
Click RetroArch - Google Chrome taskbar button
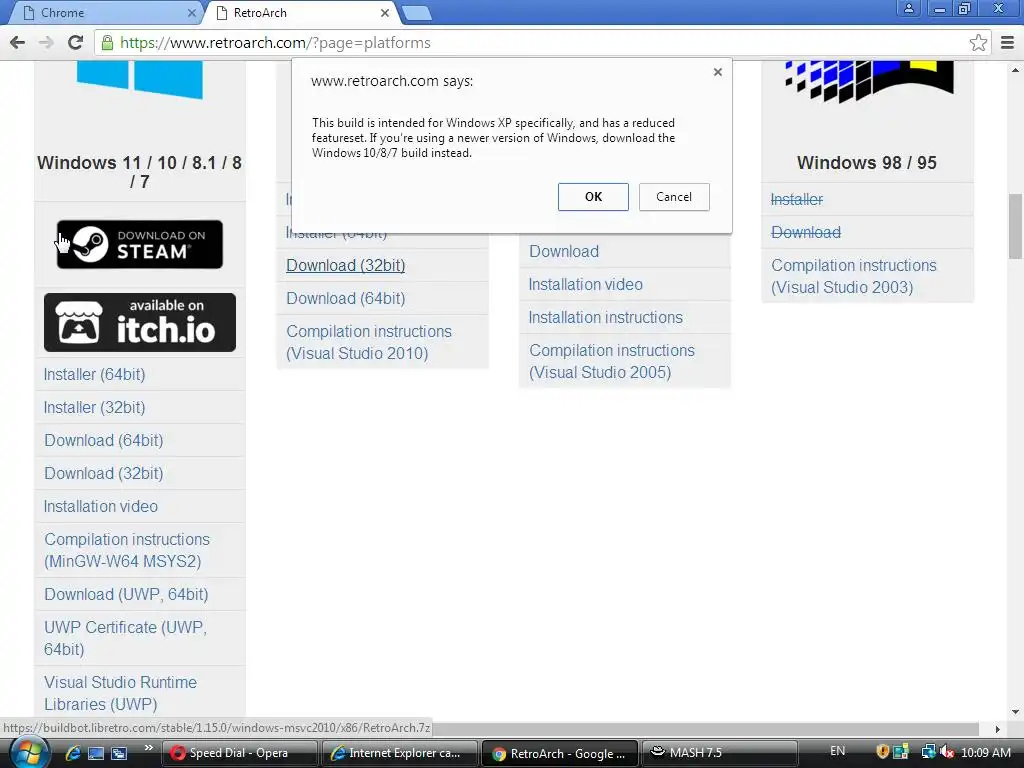tap(559, 753)
